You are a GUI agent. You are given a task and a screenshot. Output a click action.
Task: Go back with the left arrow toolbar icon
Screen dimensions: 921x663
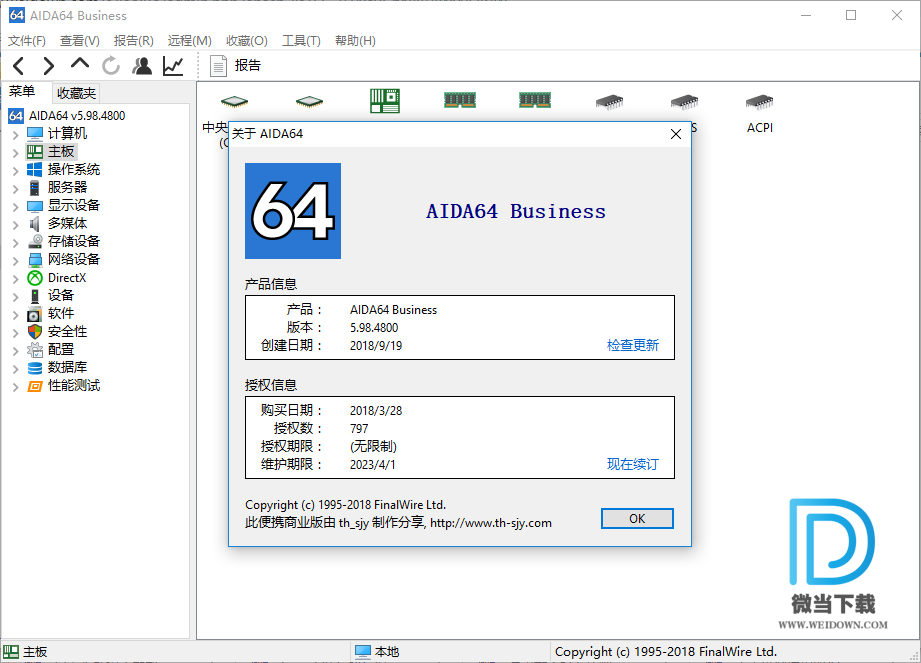[19, 66]
